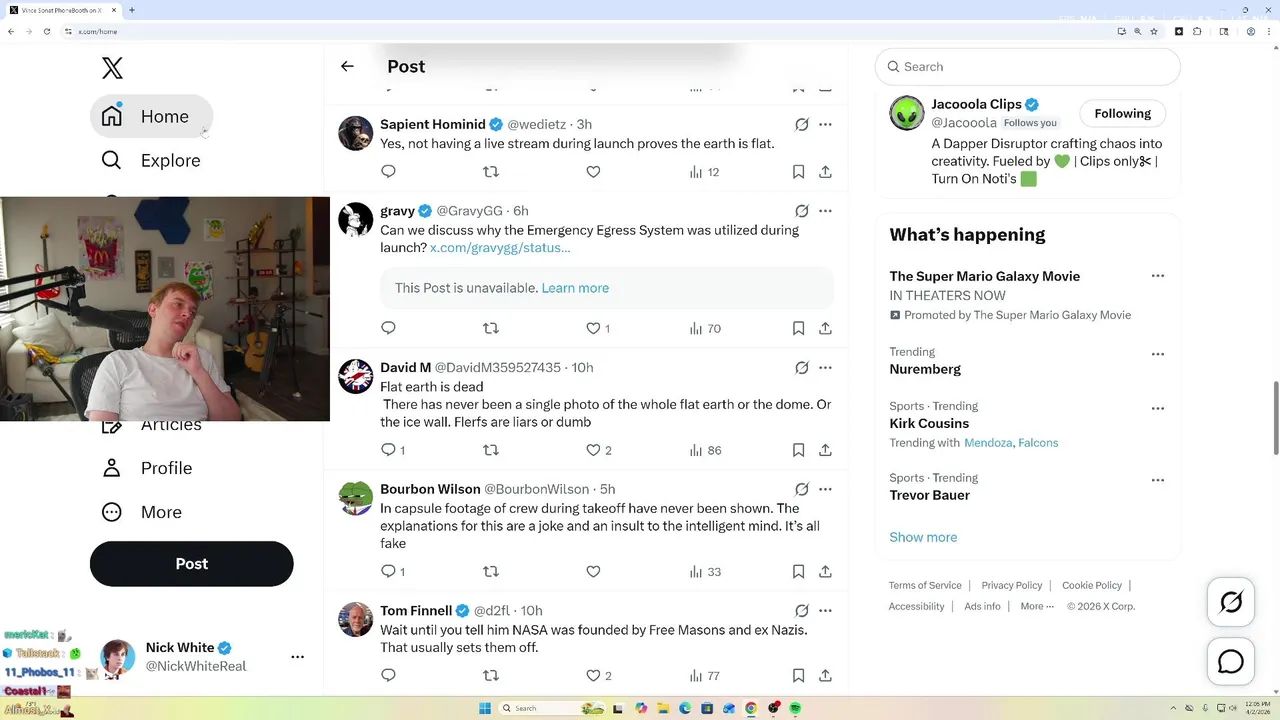Image resolution: width=1280 pixels, height=720 pixels.
Task: Open the More sidebar menu
Action: [x=141, y=512]
